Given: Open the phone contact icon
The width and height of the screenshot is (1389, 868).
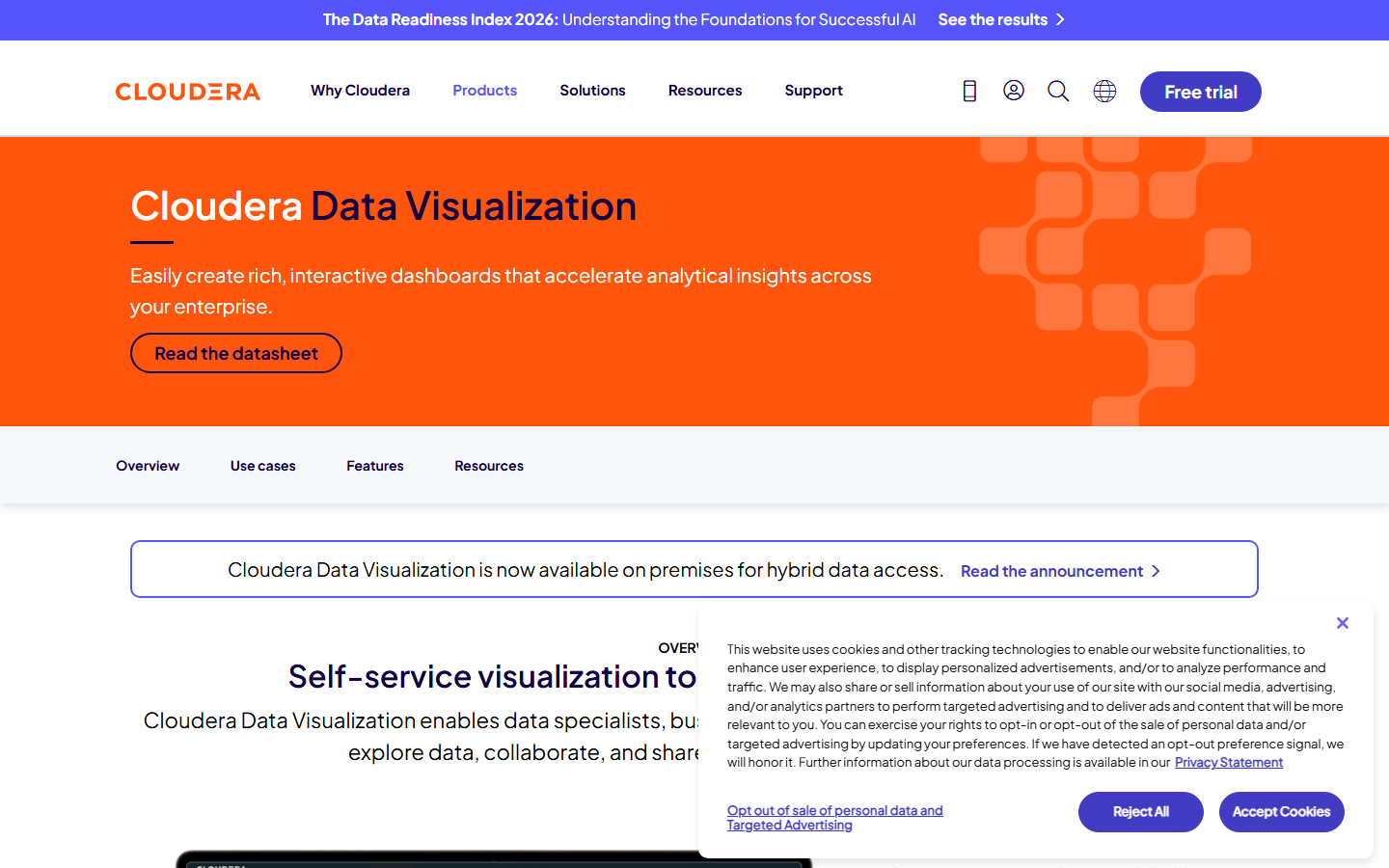Looking at the screenshot, I should (x=969, y=91).
